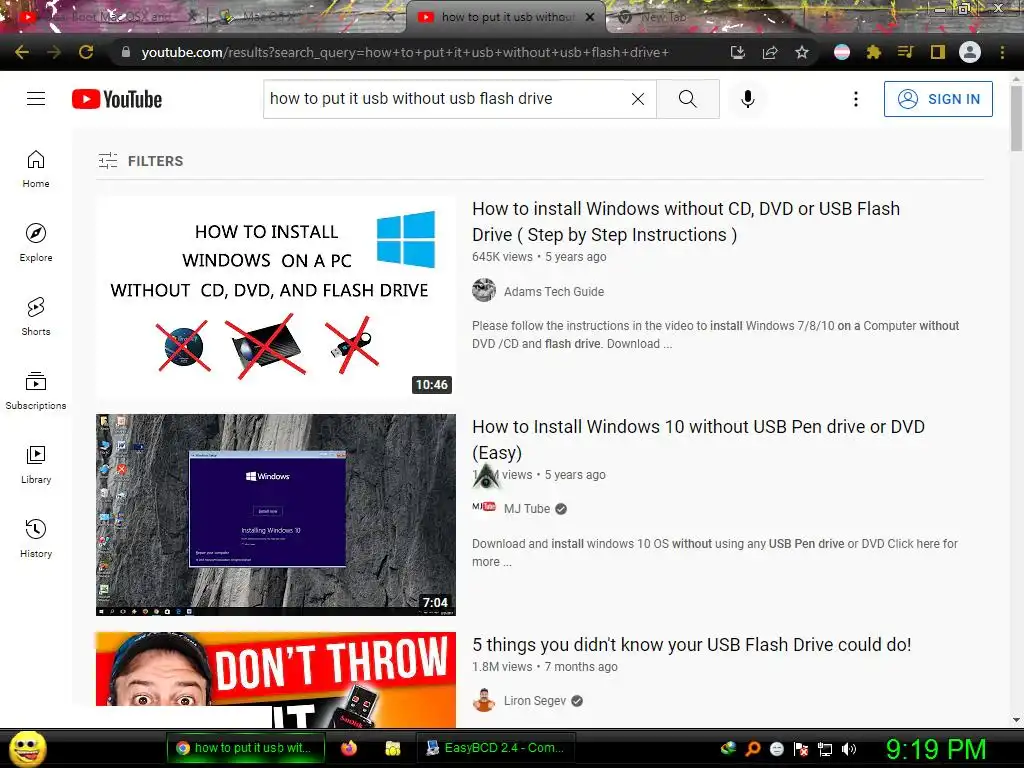Open the folder icon on the taskbar
1024x768 pixels.
coord(392,748)
